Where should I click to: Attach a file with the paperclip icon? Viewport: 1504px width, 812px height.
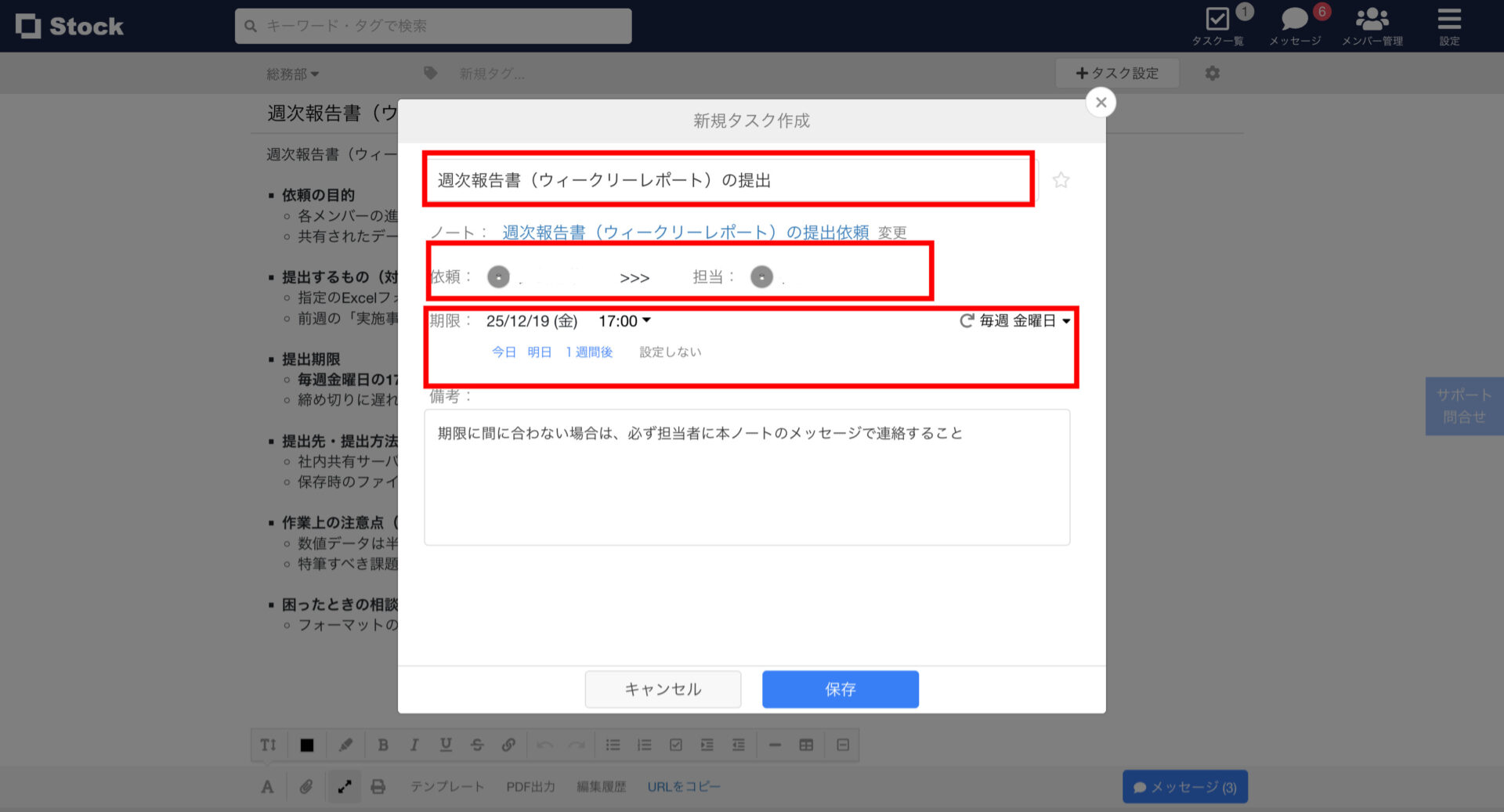[306, 786]
